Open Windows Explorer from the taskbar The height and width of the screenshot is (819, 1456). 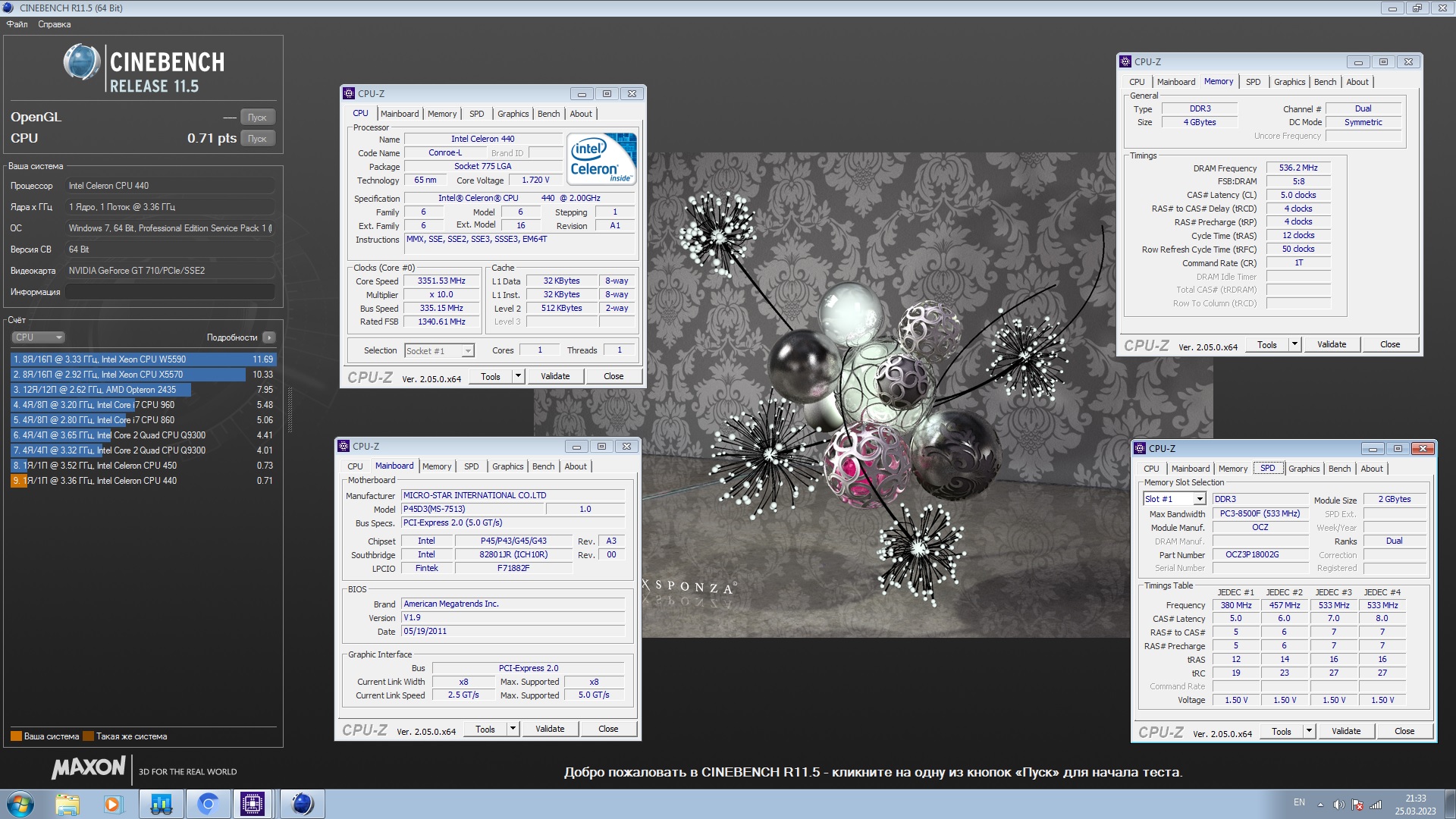[67, 804]
